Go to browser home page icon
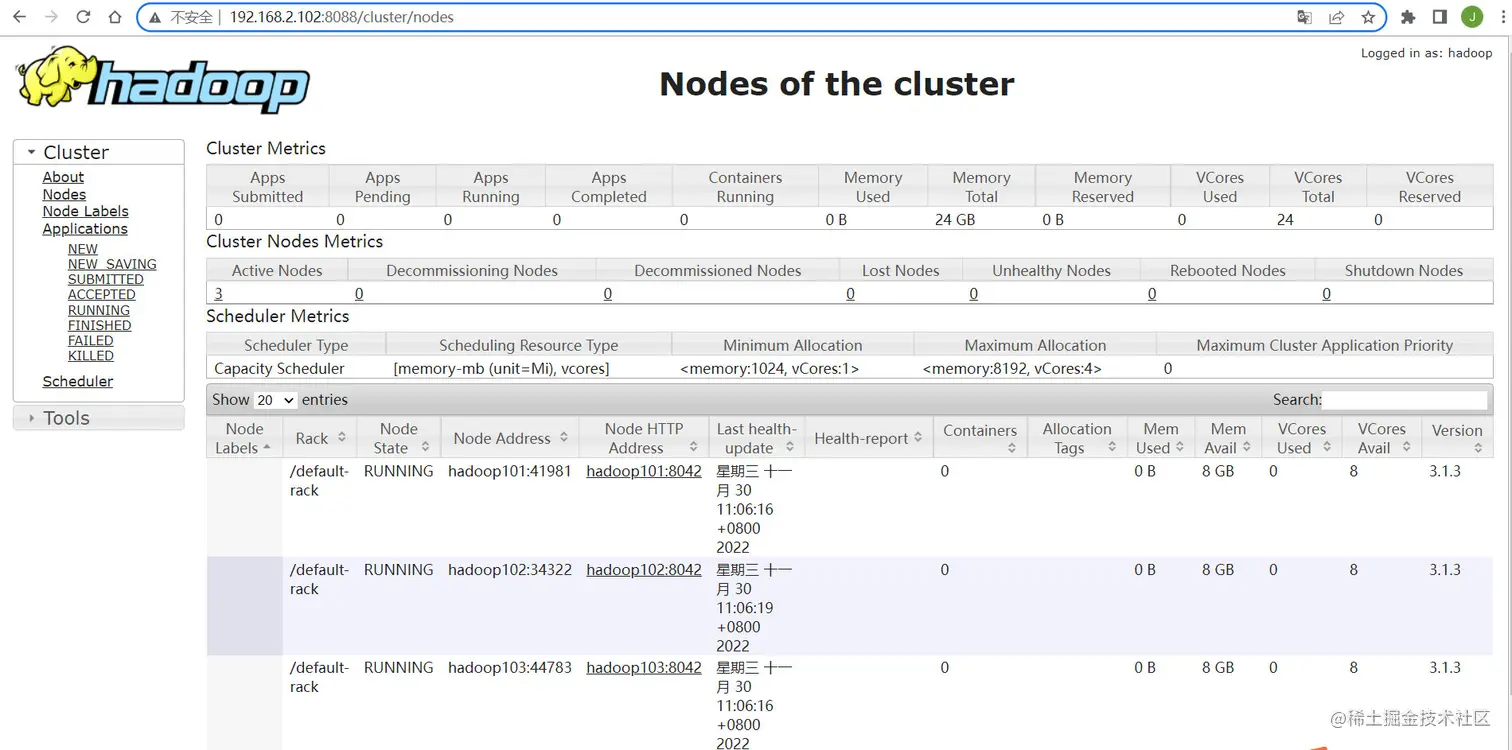Screen dimensions: 1512x750 115,17
